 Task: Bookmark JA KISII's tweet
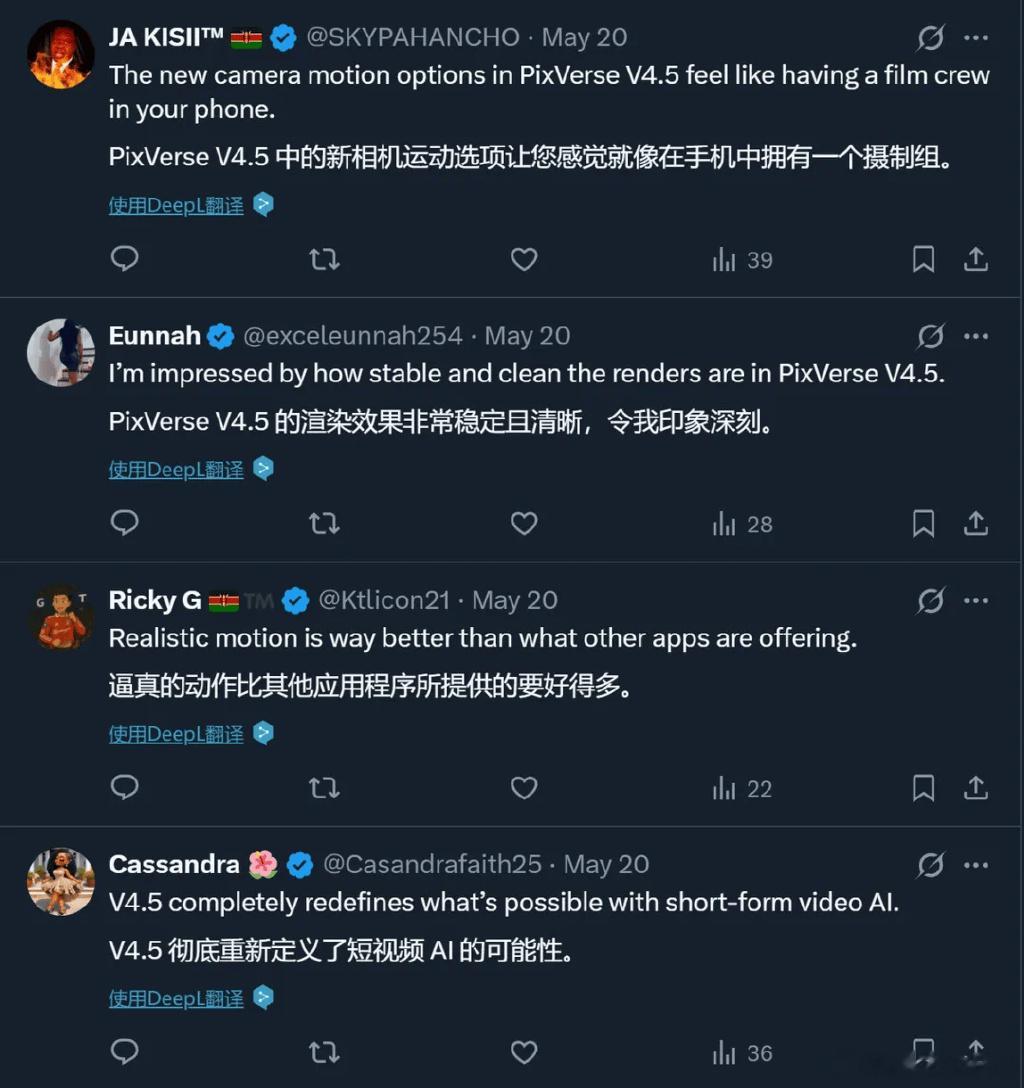(923, 259)
